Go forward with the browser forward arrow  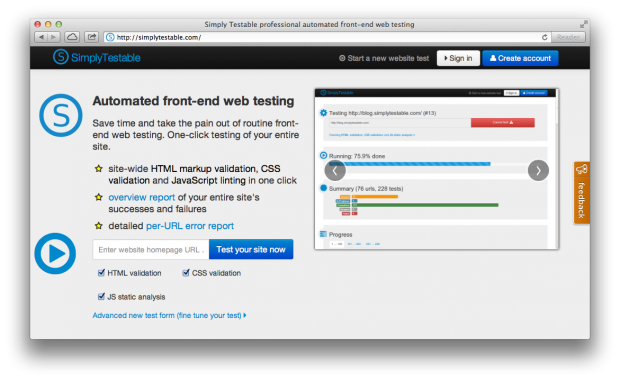coord(54,37)
